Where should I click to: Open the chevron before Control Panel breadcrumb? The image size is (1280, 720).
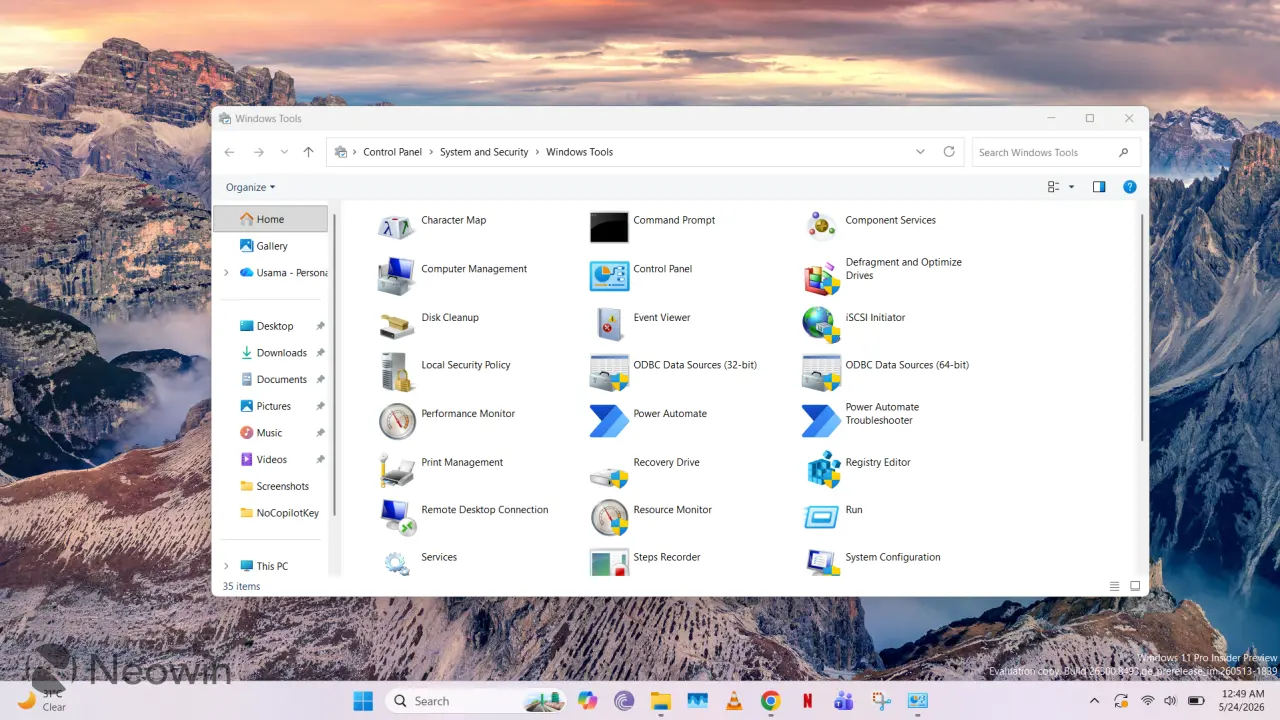[355, 152]
